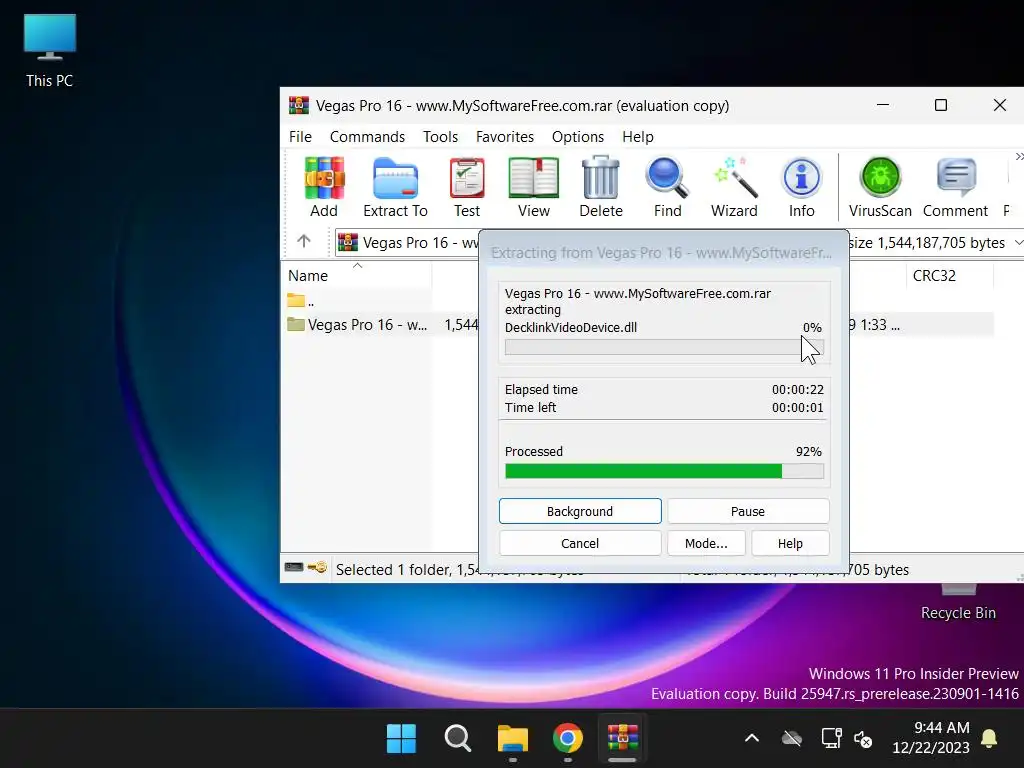Image resolution: width=1024 pixels, height=768 pixels.
Task: Launch the Wizard wand icon
Action: pyautogui.click(x=734, y=186)
